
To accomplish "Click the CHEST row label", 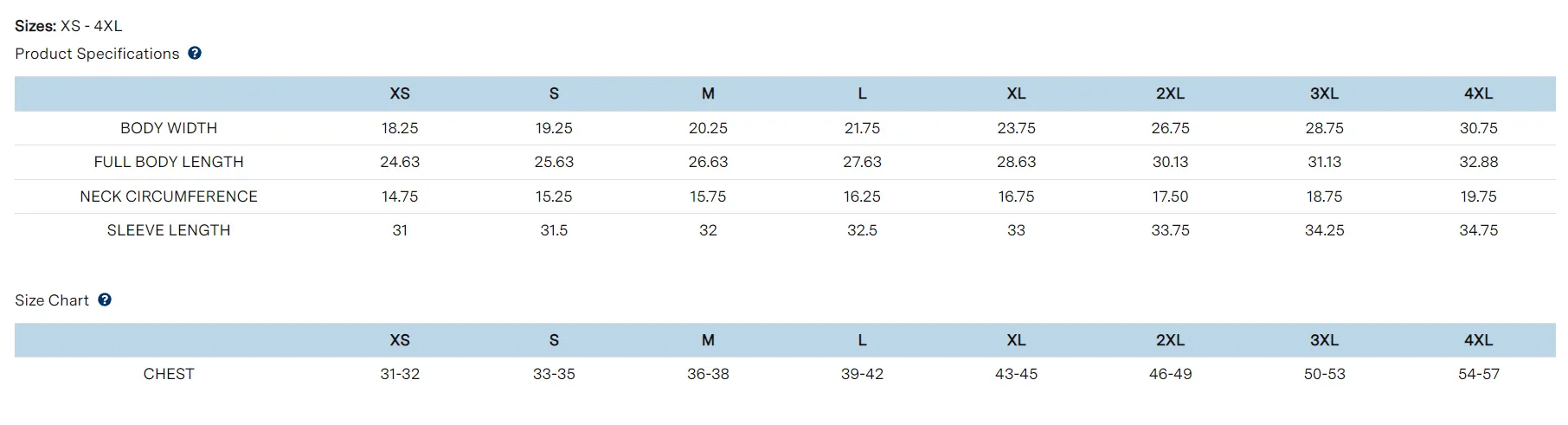I will (169, 374).
